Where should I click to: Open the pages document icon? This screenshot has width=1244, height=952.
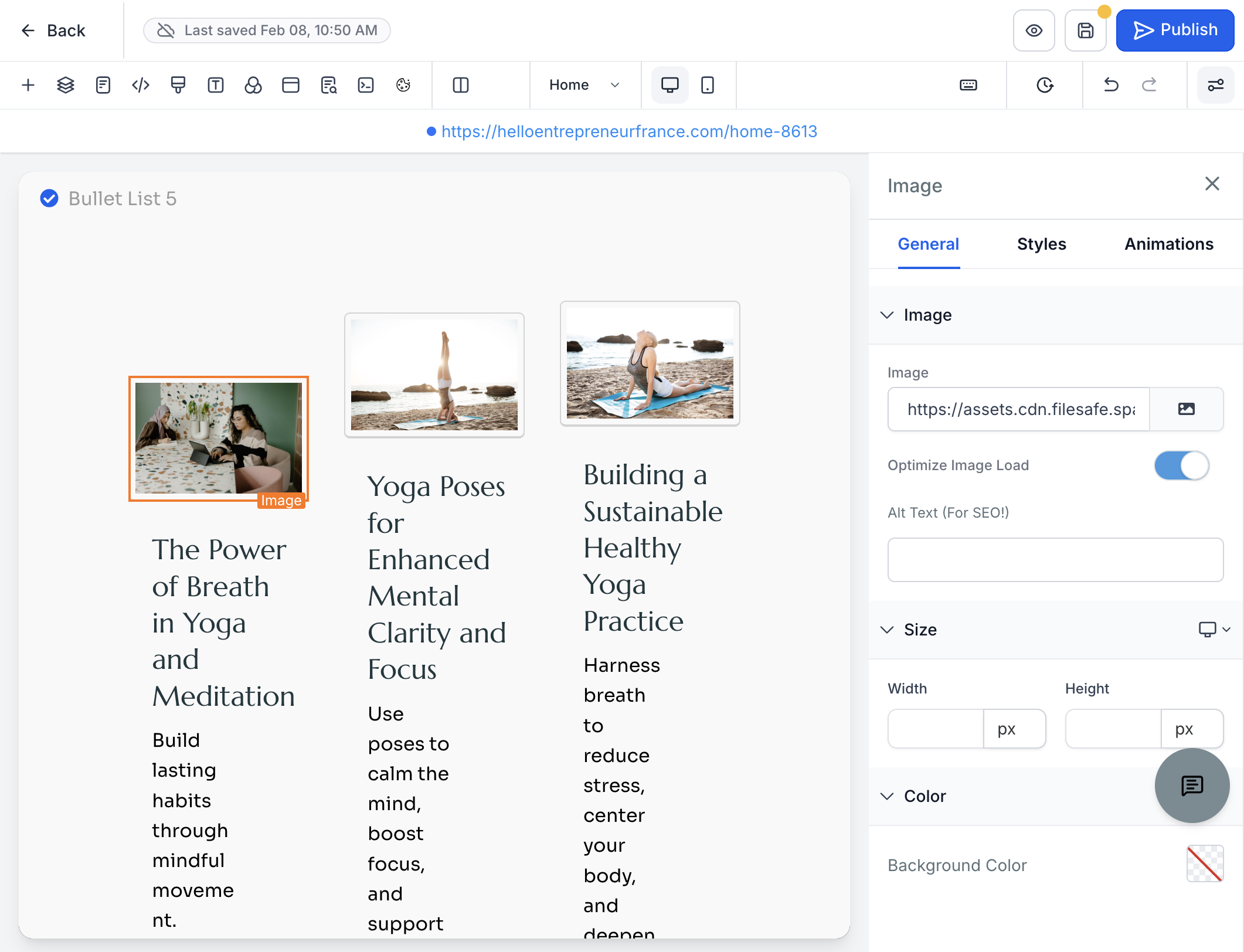click(103, 85)
